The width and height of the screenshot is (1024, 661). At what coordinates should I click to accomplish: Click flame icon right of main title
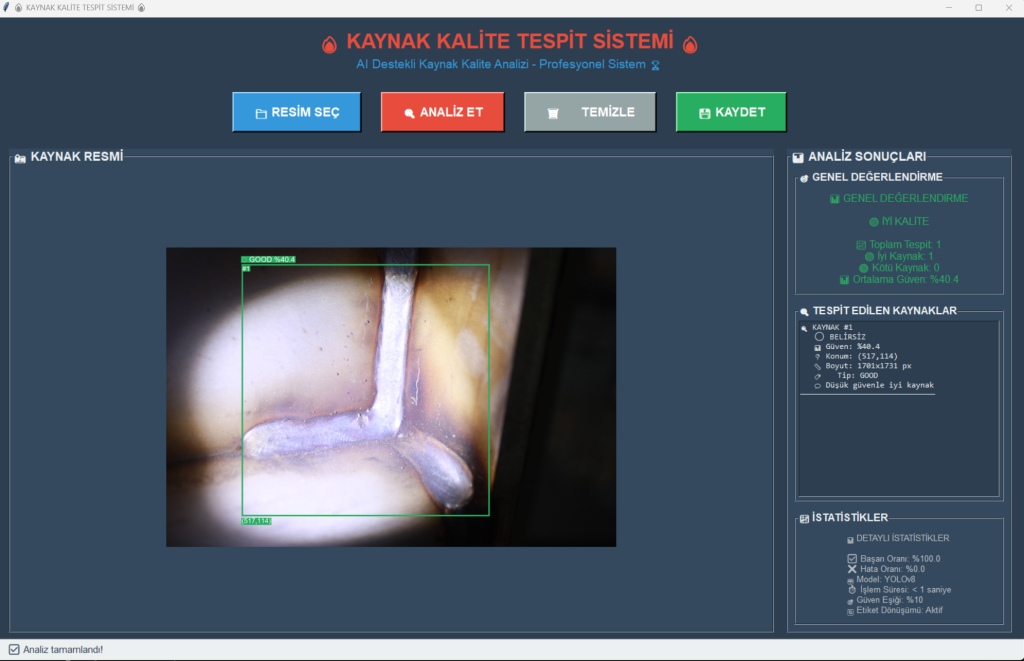coord(690,44)
